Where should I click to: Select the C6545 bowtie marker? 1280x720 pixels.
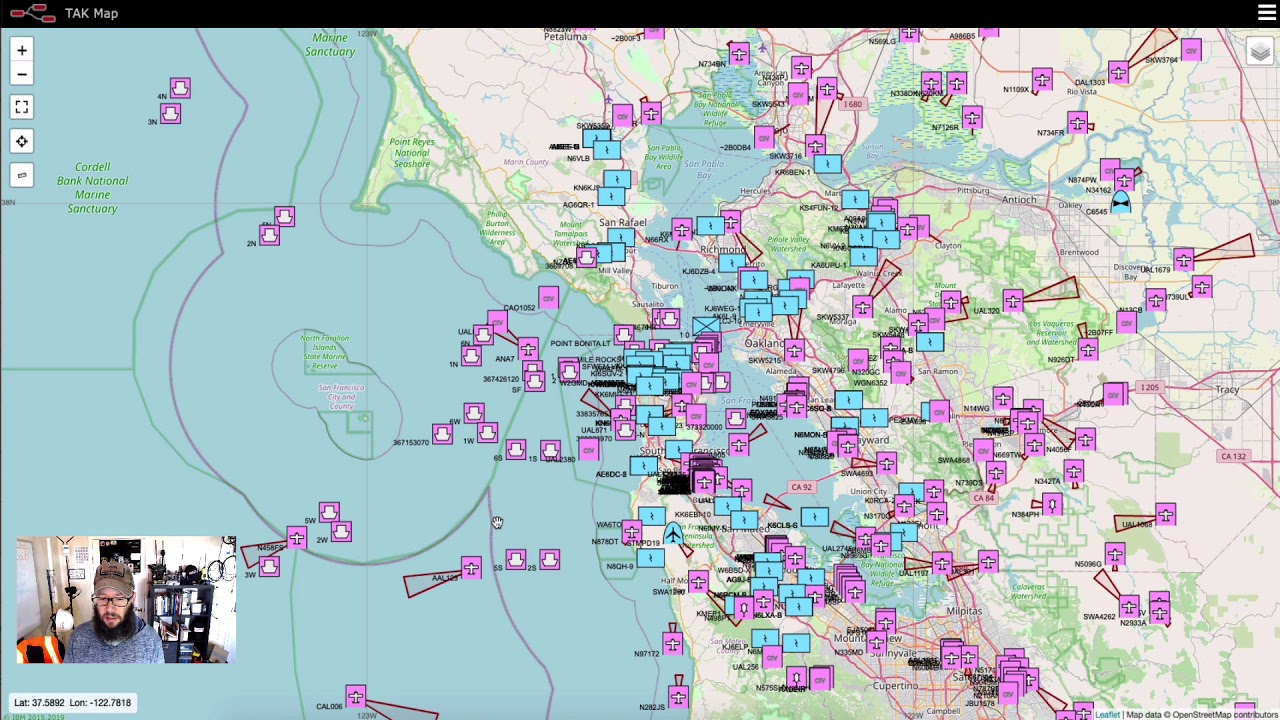coord(1120,203)
